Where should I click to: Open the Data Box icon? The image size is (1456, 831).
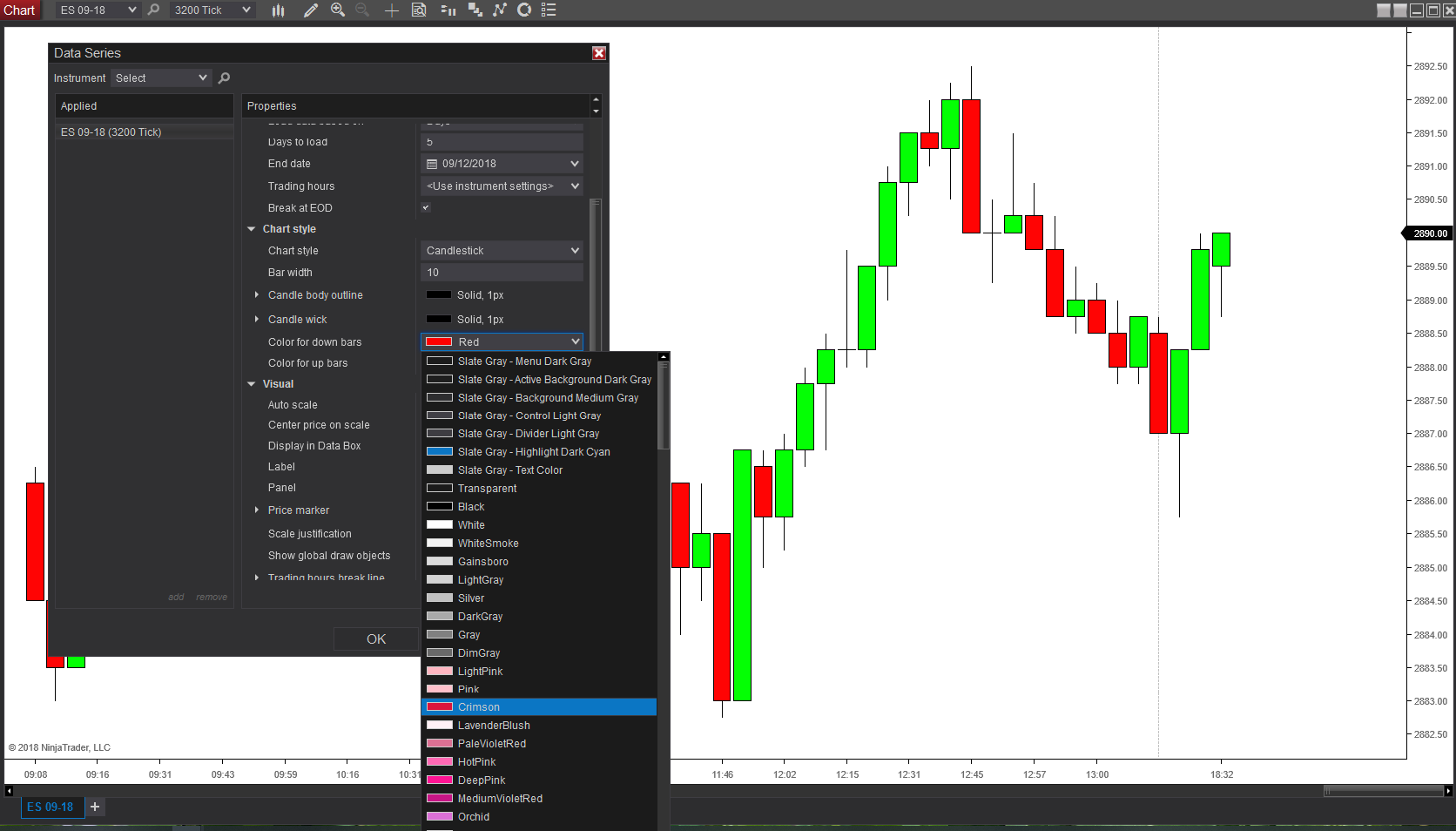point(419,10)
